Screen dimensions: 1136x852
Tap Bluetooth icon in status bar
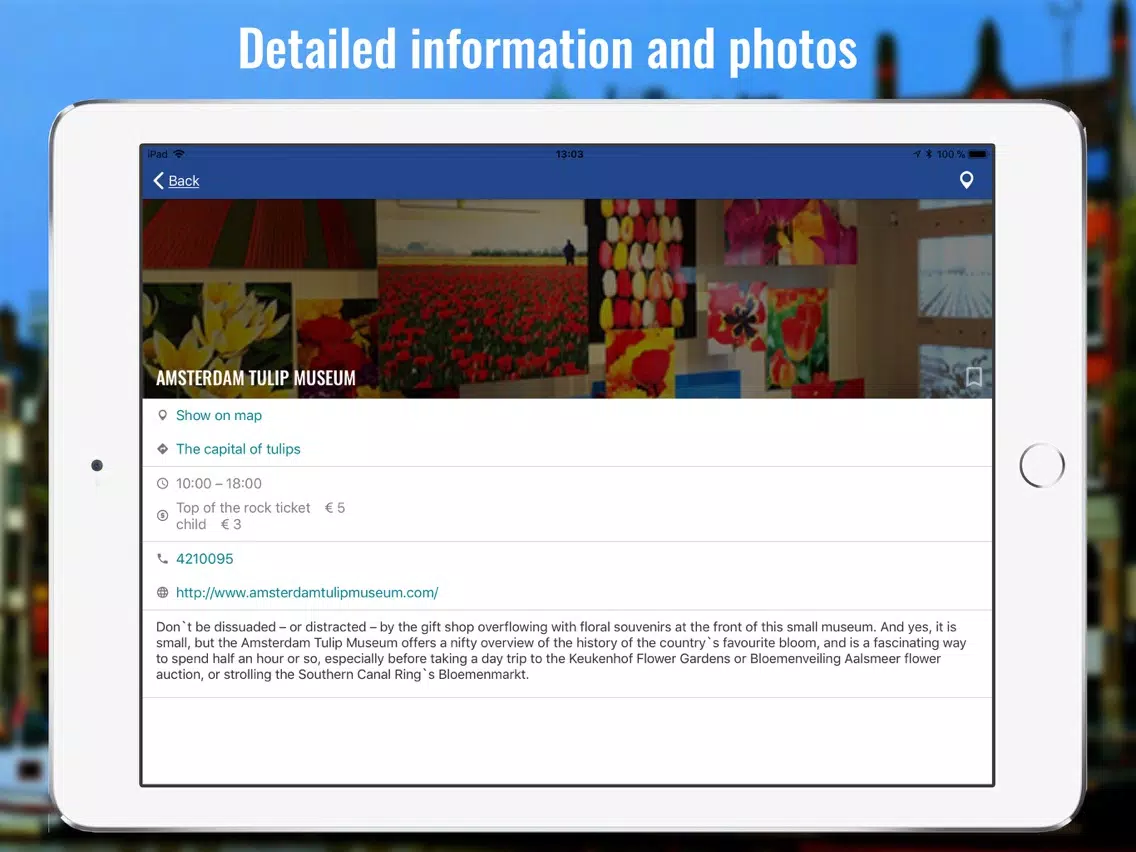pyautogui.click(x=929, y=154)
